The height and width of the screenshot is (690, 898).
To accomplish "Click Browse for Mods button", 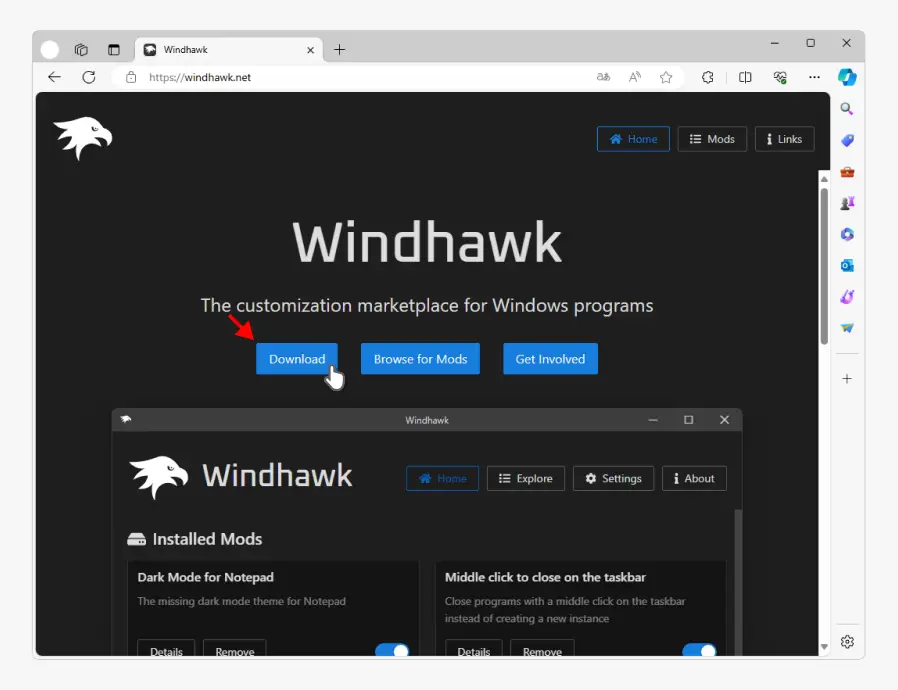I will point(420,359).
